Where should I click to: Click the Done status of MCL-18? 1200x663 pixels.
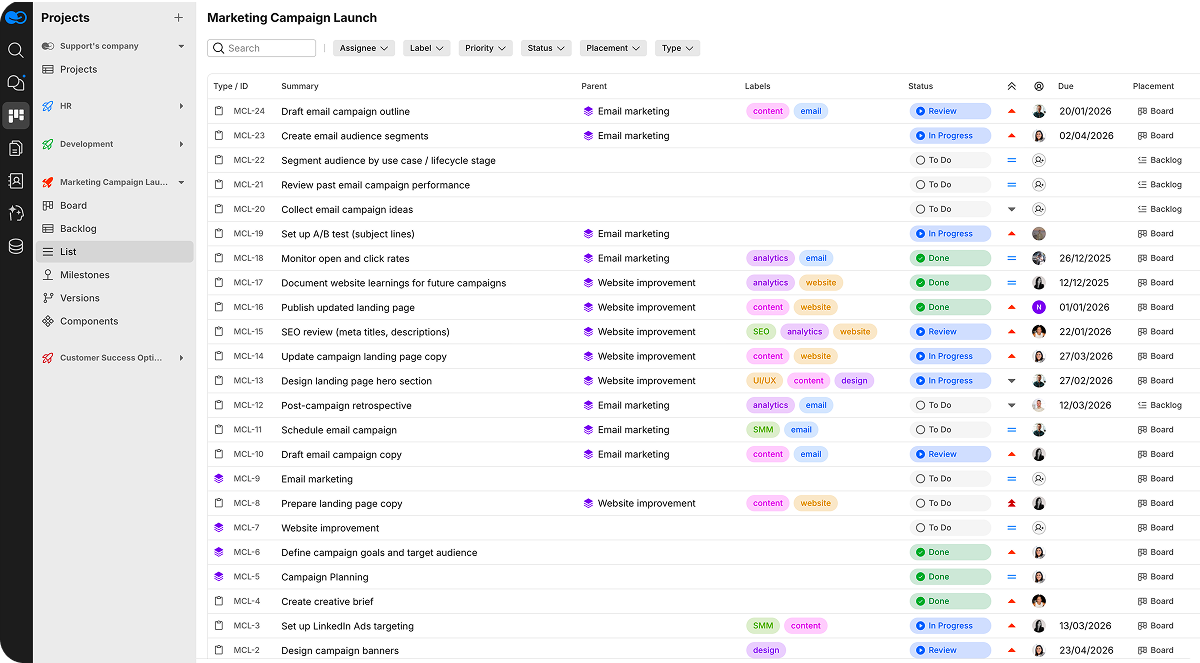pos(950,258)
